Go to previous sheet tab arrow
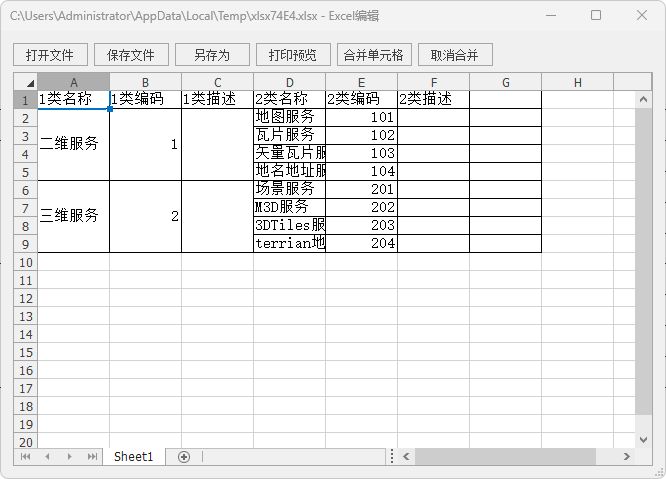Screen dimensions: 666x479 [46, 457]
